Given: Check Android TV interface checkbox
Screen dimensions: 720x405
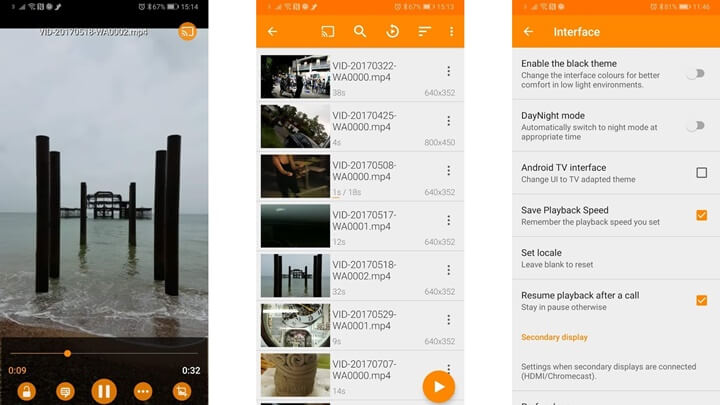Looking at the screenshot, I should (x=701, y=173).
